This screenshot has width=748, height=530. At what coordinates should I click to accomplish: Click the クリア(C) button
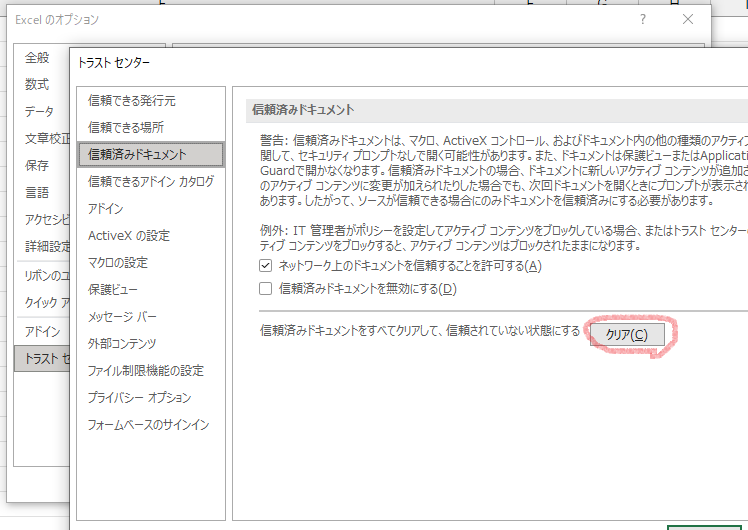[x=627, y=334]
